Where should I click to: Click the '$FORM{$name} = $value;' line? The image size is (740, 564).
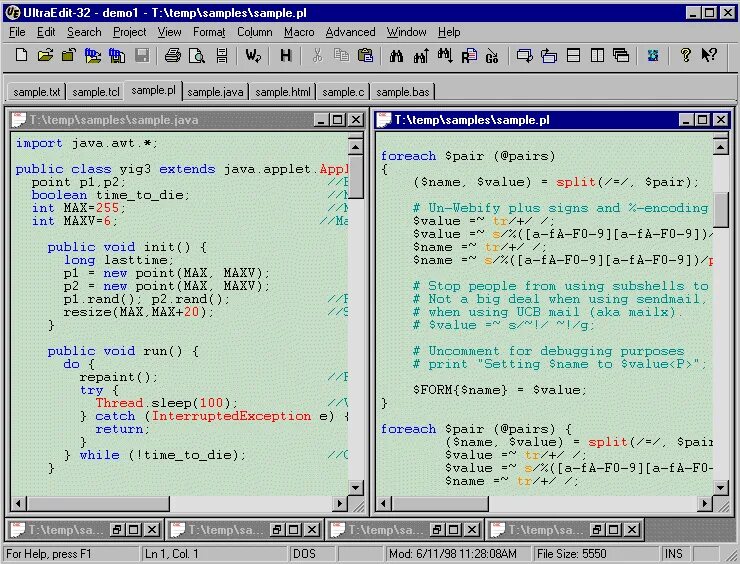pyautogui.click(x=500, y=390)
